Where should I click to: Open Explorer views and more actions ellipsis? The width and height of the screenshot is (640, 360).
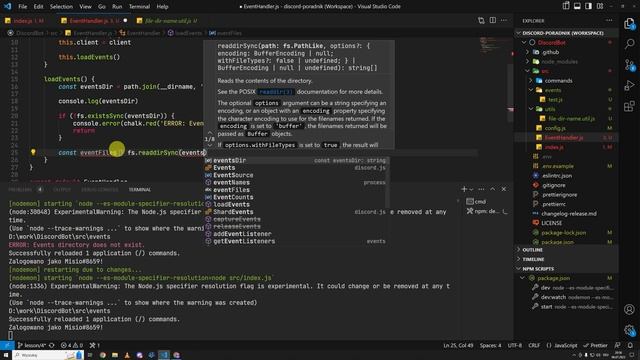point(609,20)
